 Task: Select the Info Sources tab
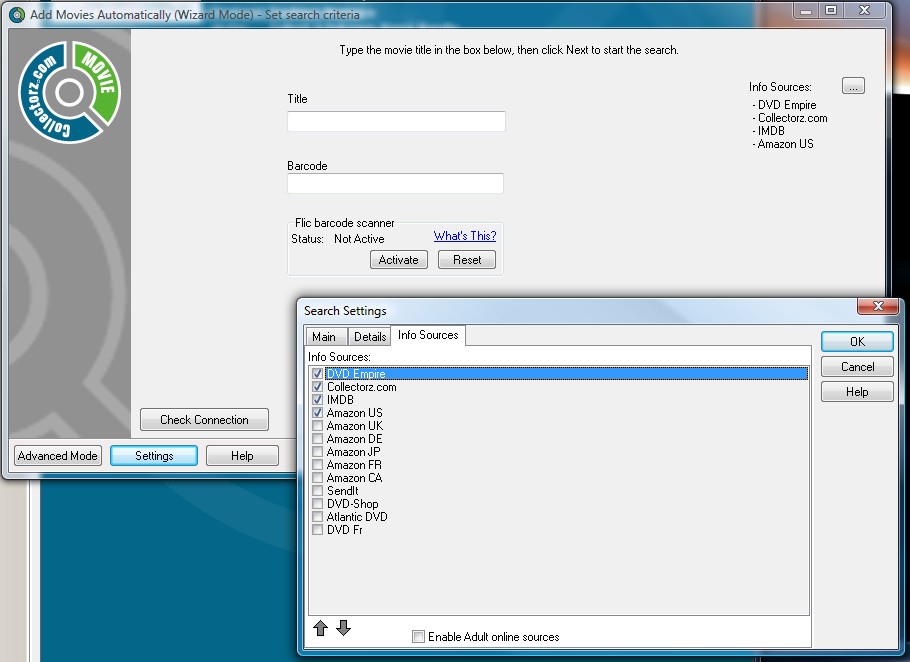click(x=428, y=335)
